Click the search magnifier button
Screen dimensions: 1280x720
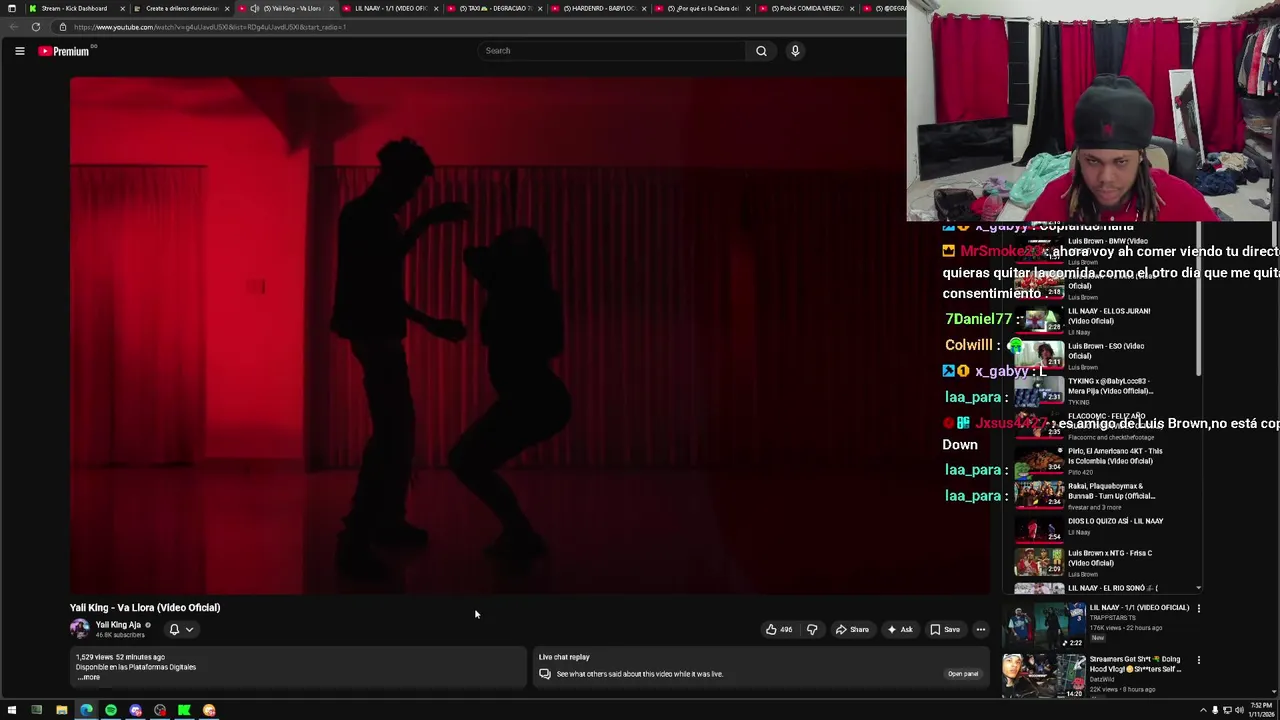click(761, 51)
